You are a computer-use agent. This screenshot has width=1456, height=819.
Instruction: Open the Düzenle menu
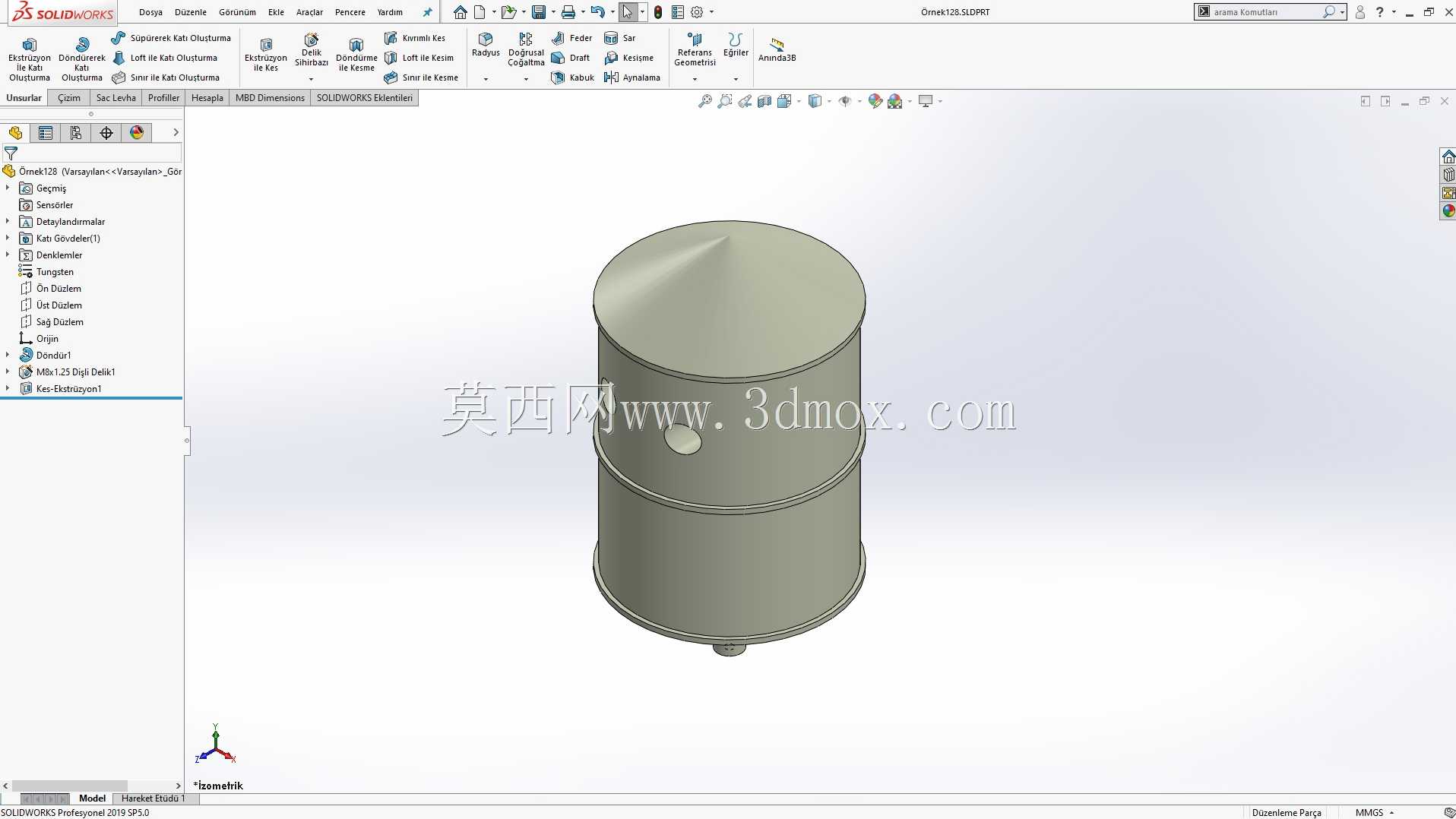pos(191,12)
